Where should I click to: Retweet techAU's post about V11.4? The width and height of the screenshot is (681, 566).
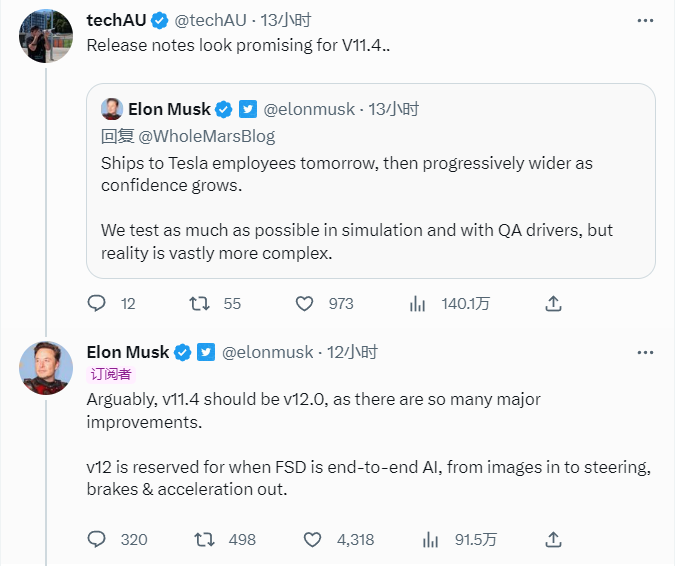click(x=199, y=303)
